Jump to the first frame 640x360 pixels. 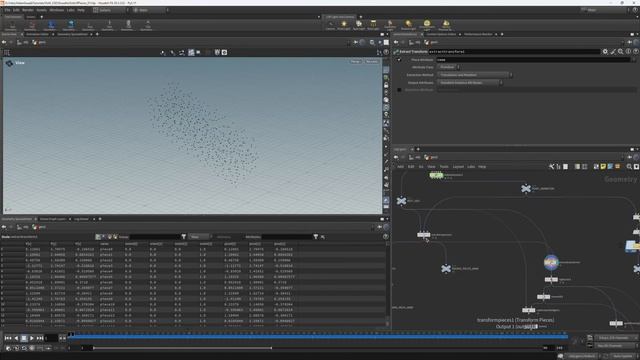pyautogui.click(x=8, y=338)
